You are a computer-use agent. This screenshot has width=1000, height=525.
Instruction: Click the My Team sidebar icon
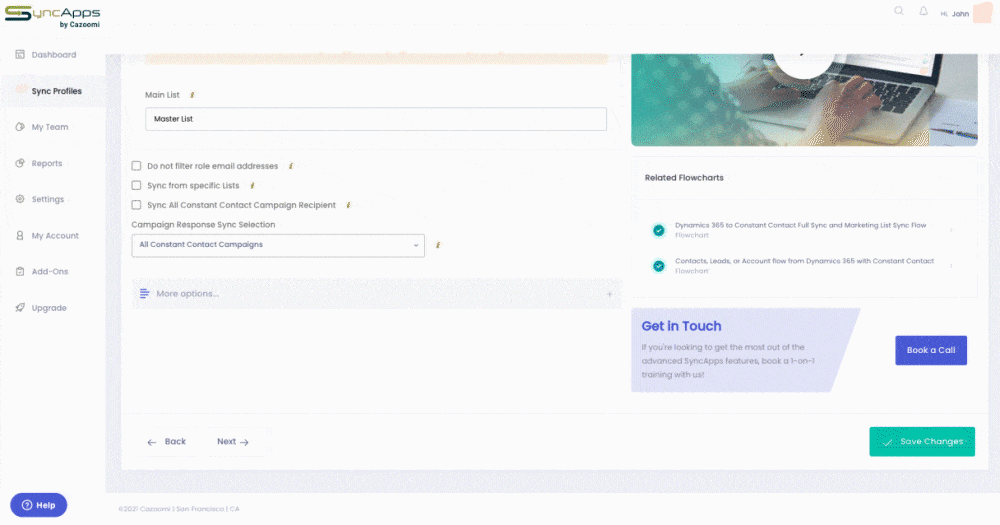pyautogui.click(x=20, y=127)
